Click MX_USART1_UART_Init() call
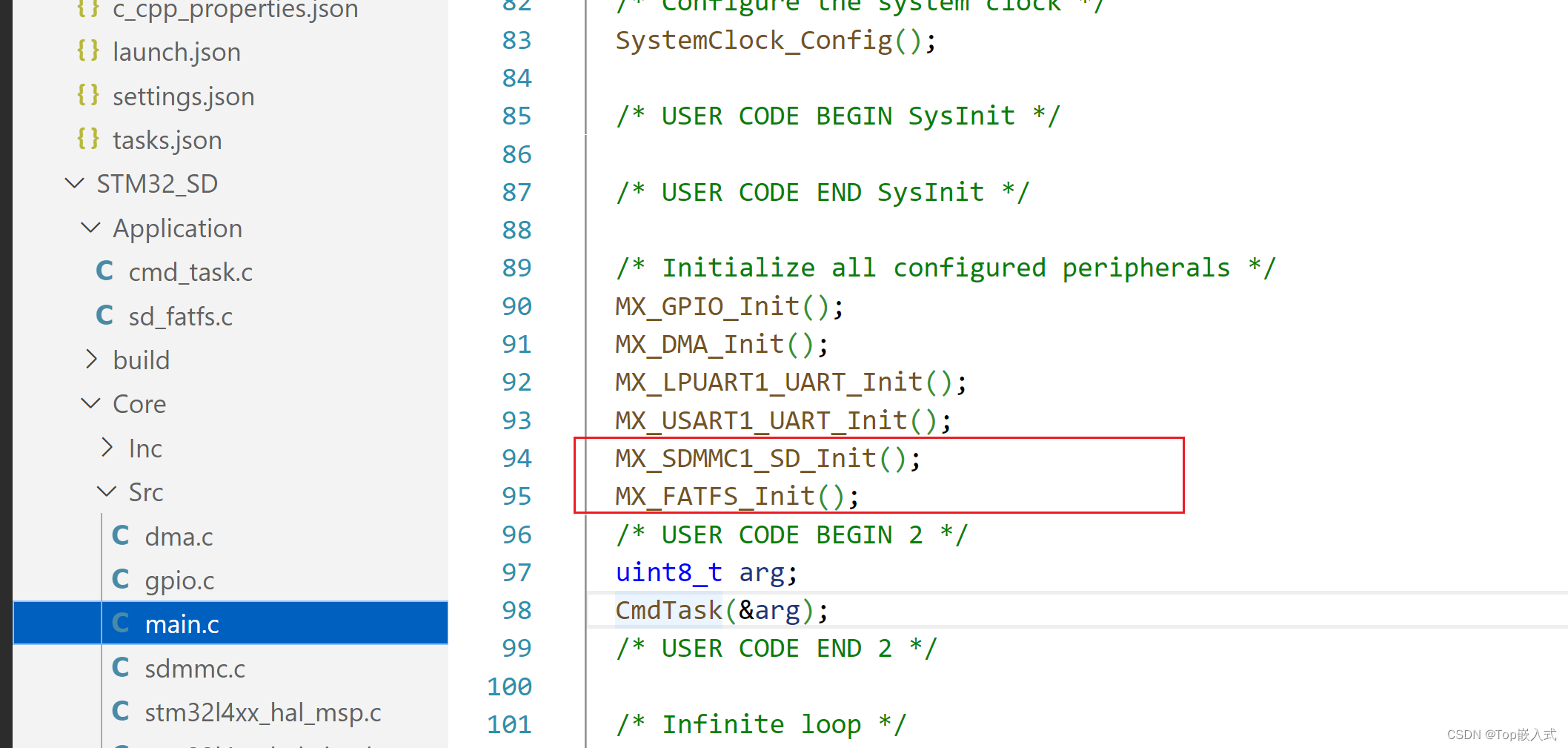Screen dimensions: 1568x748 (x=783, y=421)
